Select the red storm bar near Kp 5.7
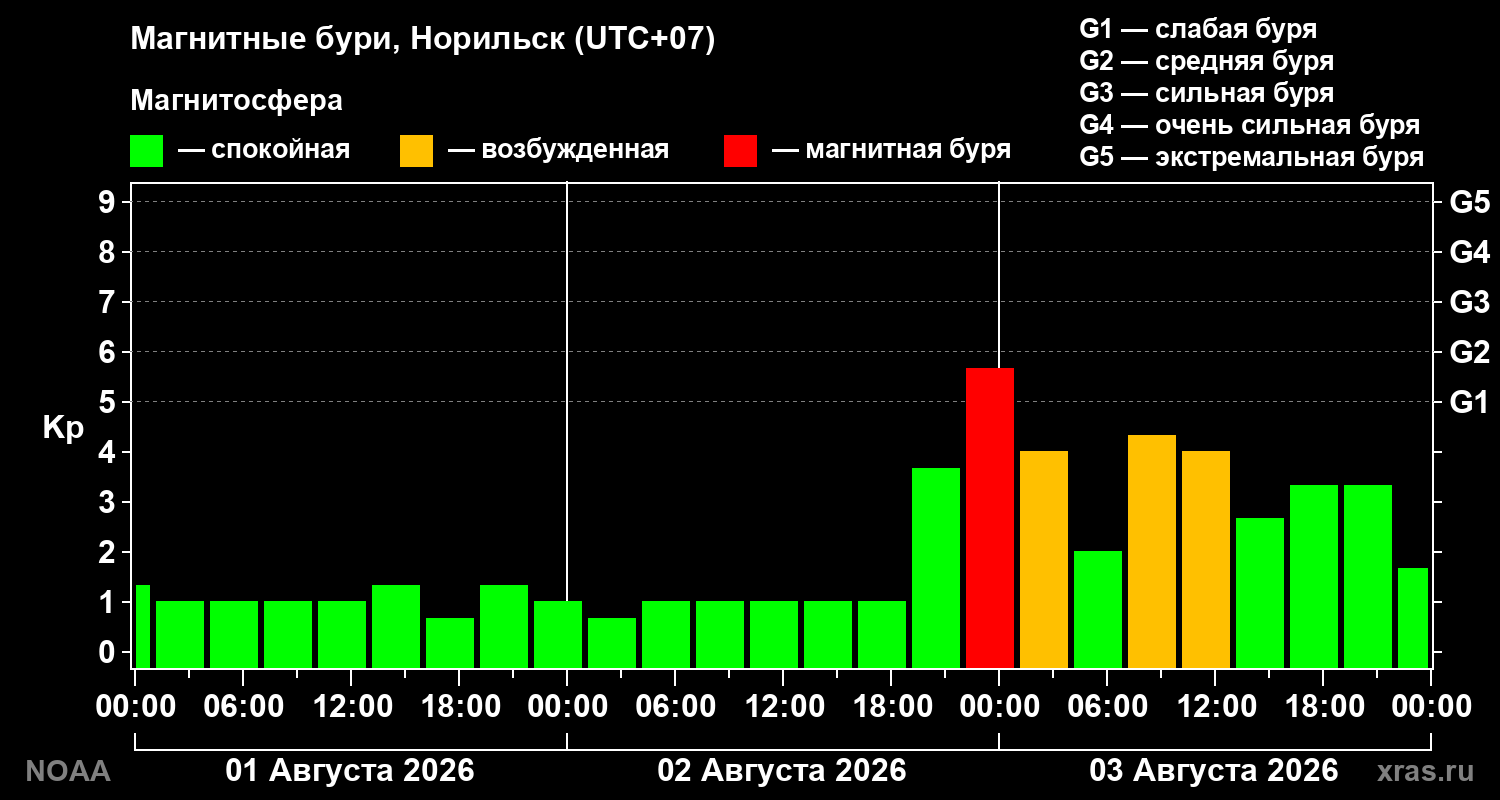This screenshot has height=800, width=1500. pos(990,517)
